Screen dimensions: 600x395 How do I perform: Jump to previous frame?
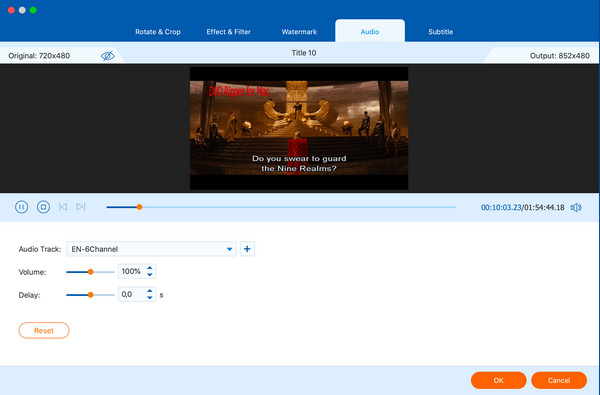63,207
